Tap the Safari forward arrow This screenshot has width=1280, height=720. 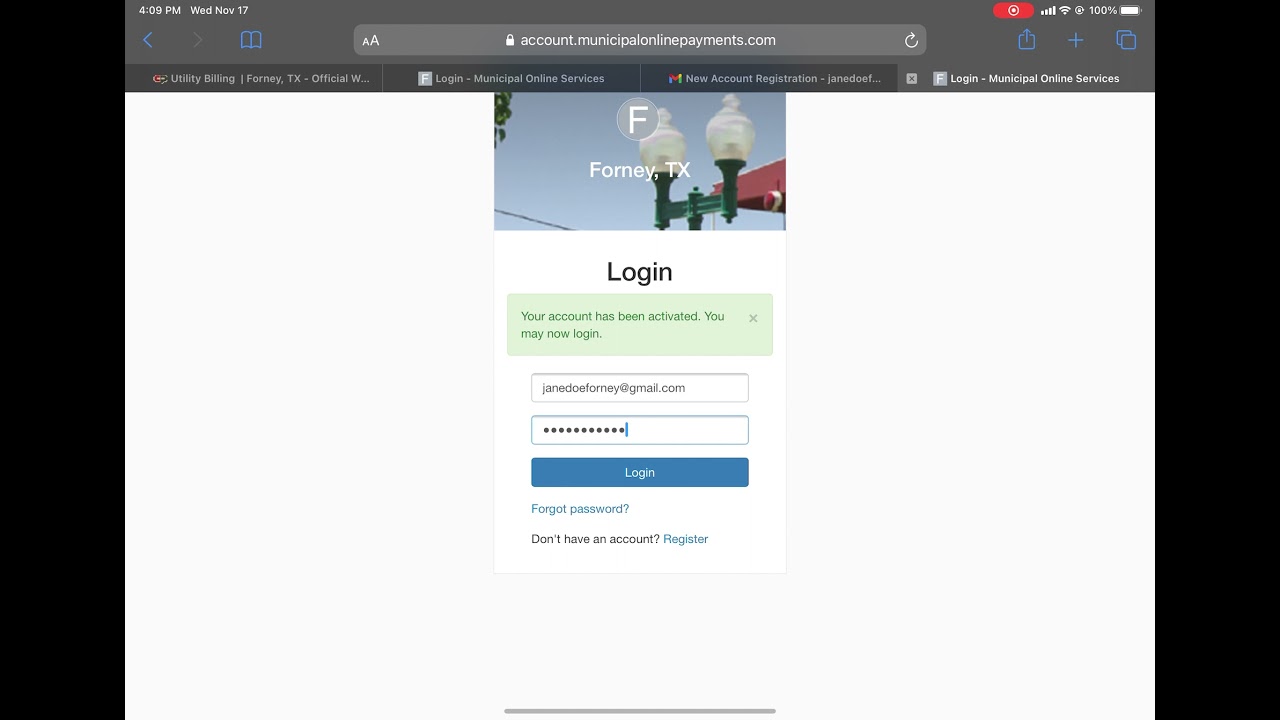click(197, 40)
